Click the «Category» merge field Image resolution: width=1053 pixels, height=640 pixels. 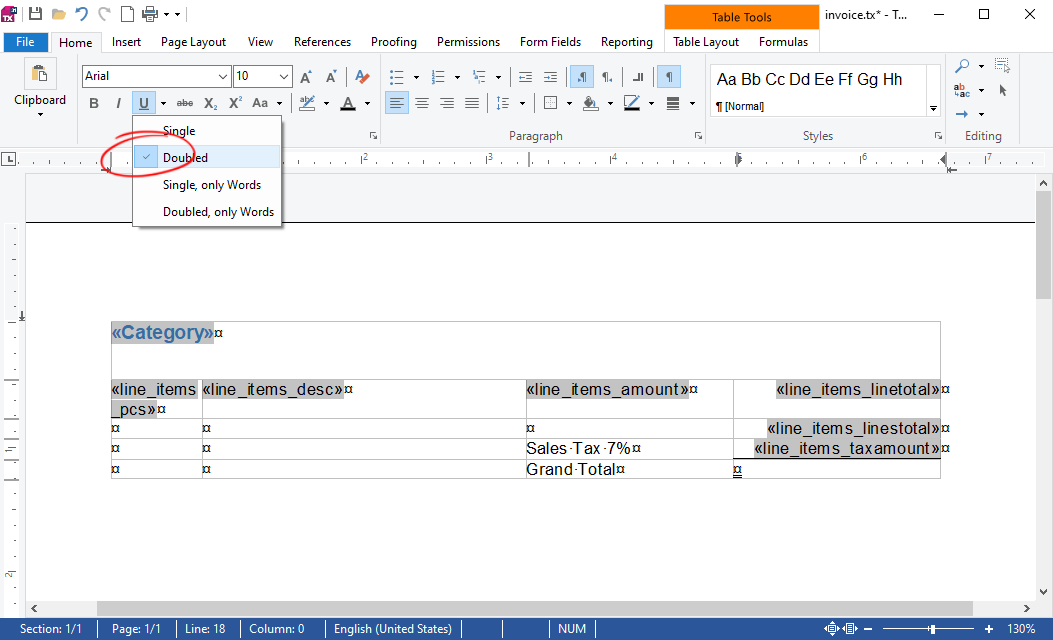point(163,332)
